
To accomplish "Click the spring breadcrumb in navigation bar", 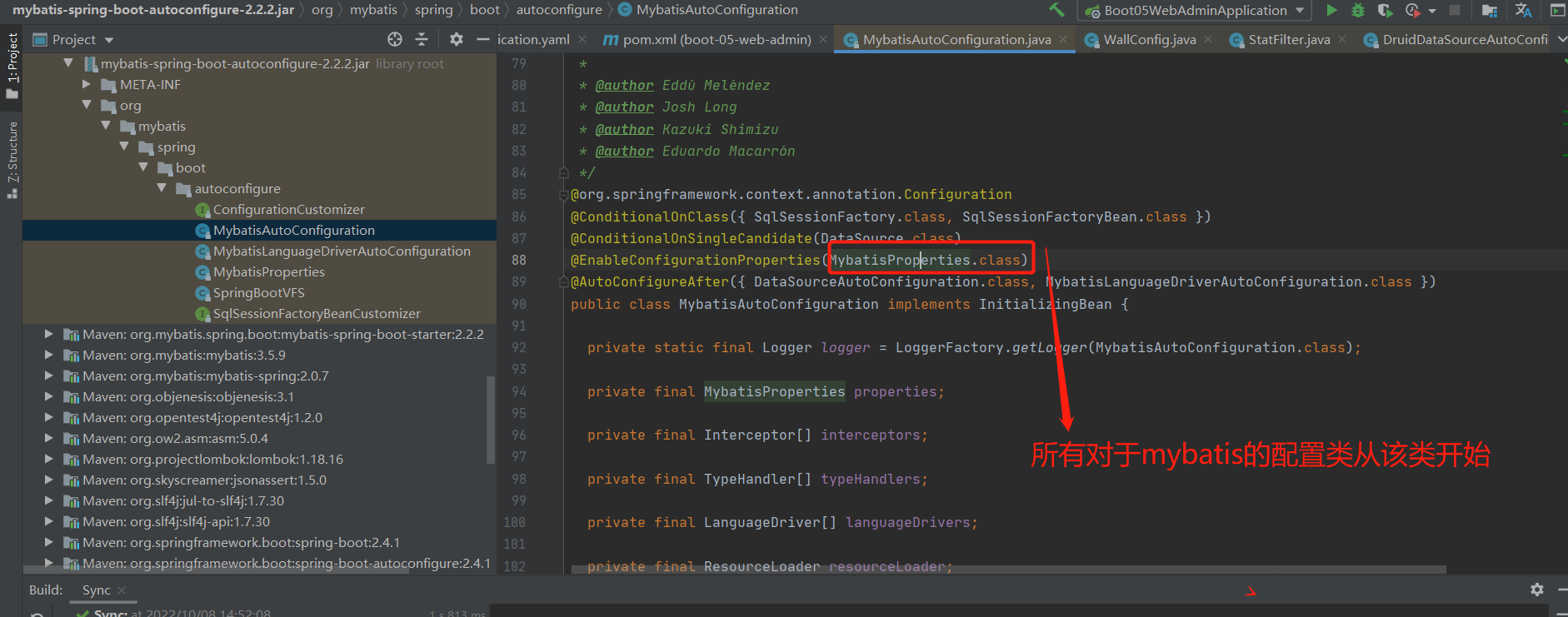I will 434,10.
